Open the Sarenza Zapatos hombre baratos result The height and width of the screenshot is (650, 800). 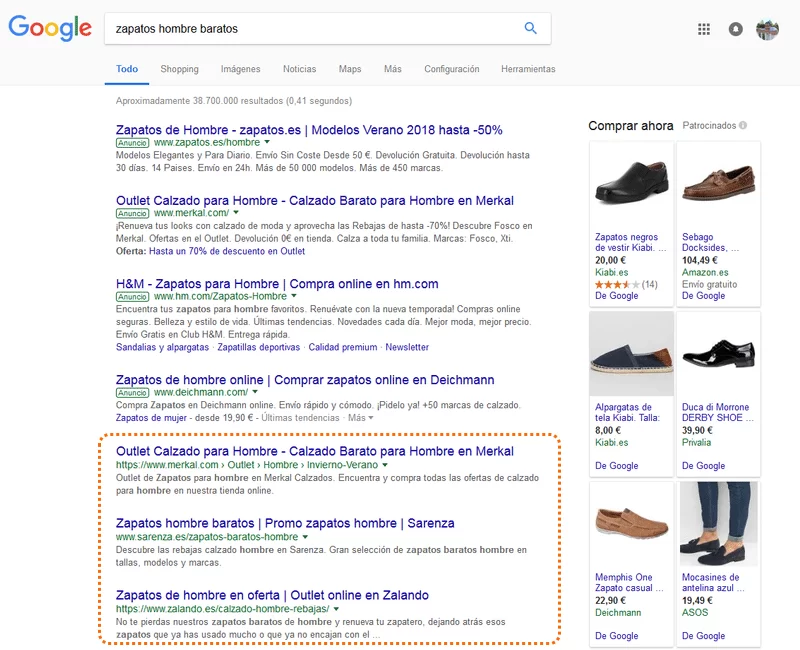coord(285,523)
